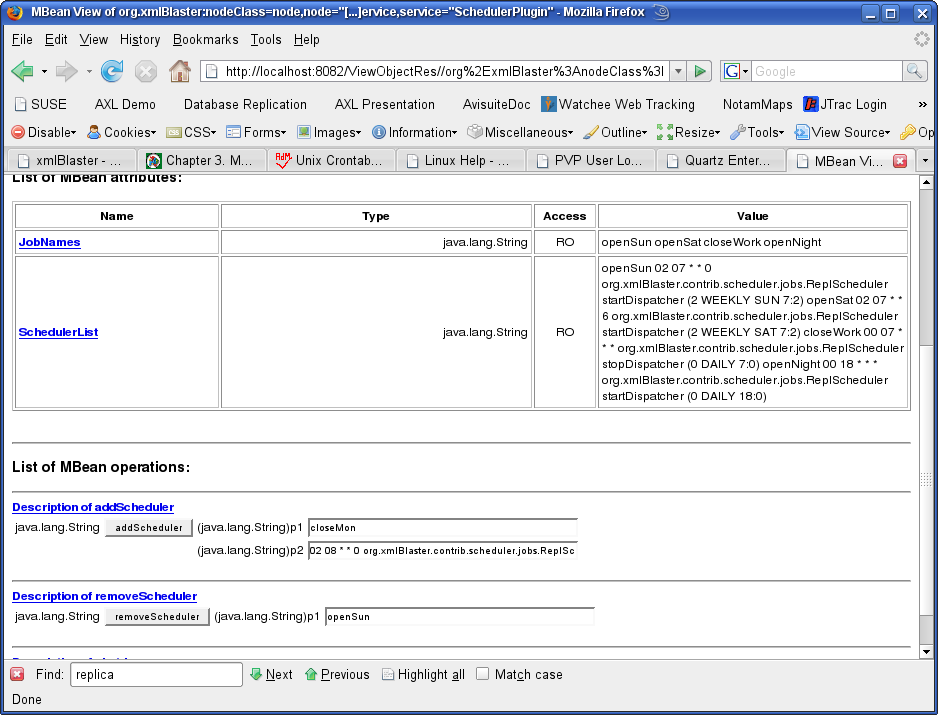Image resolution: width=938 pixels, height=715 pixels.
Task: Open the search engine selector dropdown
Action: click(x=736, y=71)
